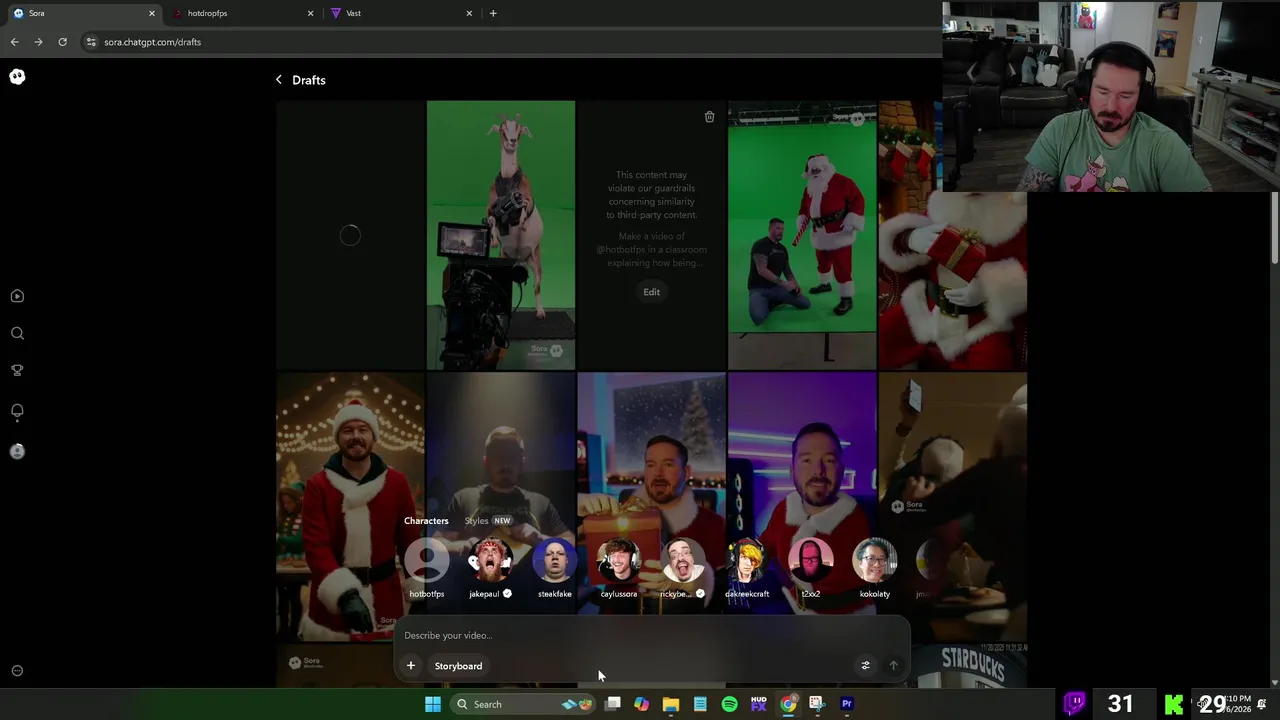Open File Explorer from the taskbar
This screenshot has width=1280, height=720.
pos(671,704)
